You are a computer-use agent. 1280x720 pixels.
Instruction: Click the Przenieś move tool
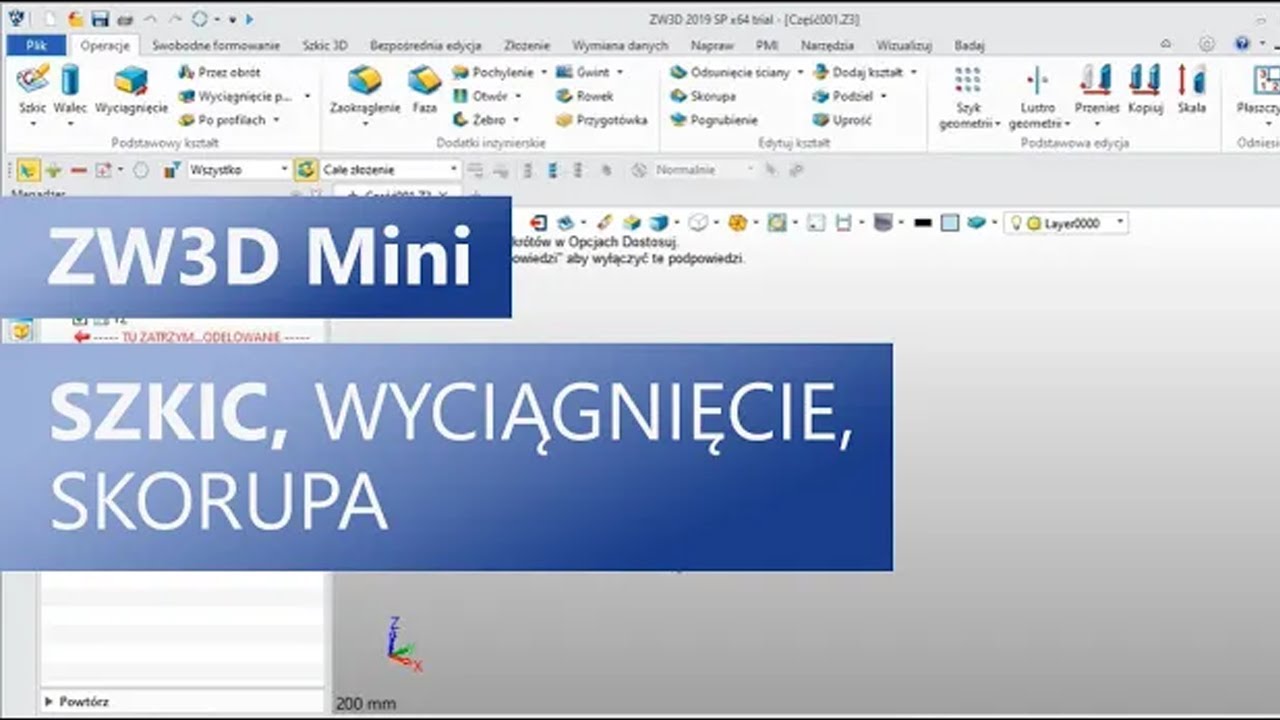tap(1097, 90)
